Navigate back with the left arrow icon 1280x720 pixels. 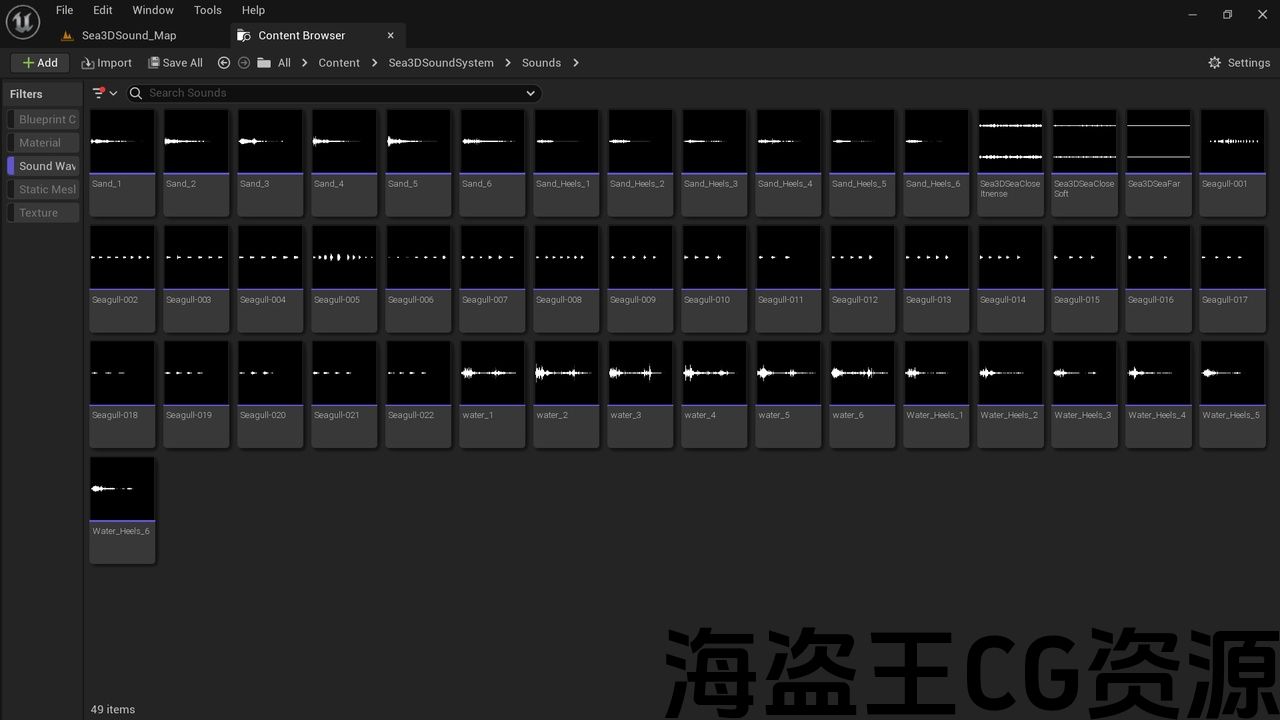[224, 63]
